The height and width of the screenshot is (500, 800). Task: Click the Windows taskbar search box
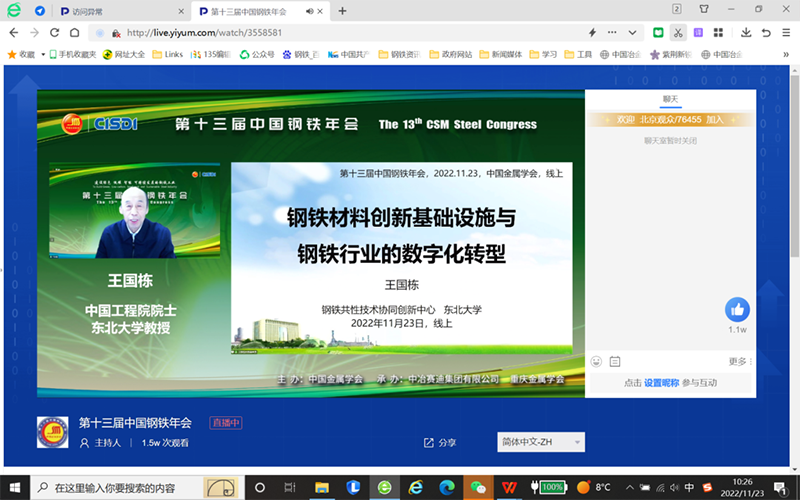115,487
